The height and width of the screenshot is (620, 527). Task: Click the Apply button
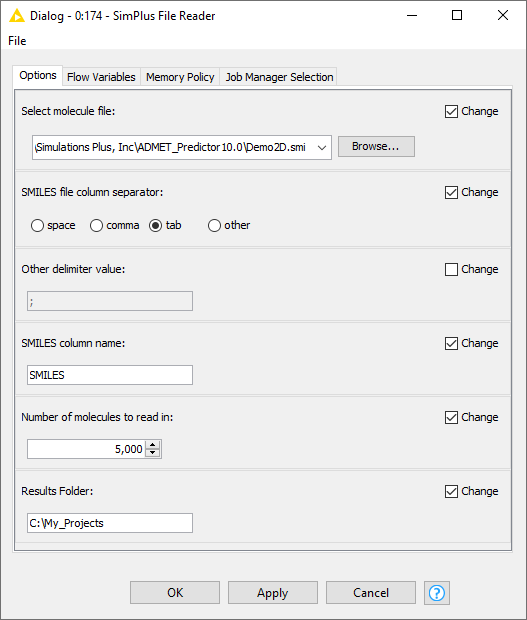(x=273, y=592)
